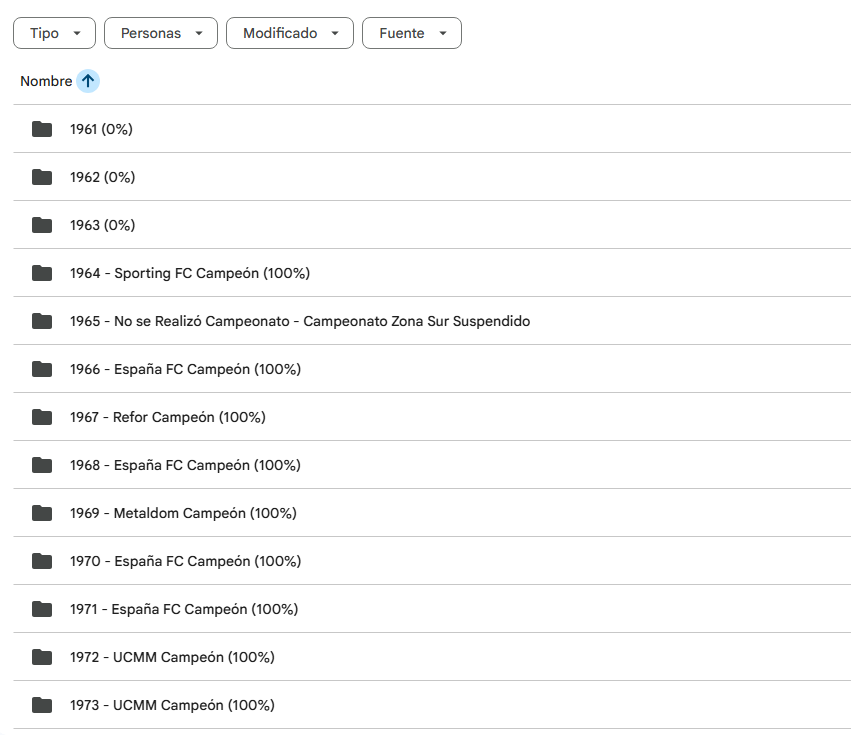Select '1972 - UCMM Campeón (100%)' name
Screen dimensions: 851x735
coord(173,657)
